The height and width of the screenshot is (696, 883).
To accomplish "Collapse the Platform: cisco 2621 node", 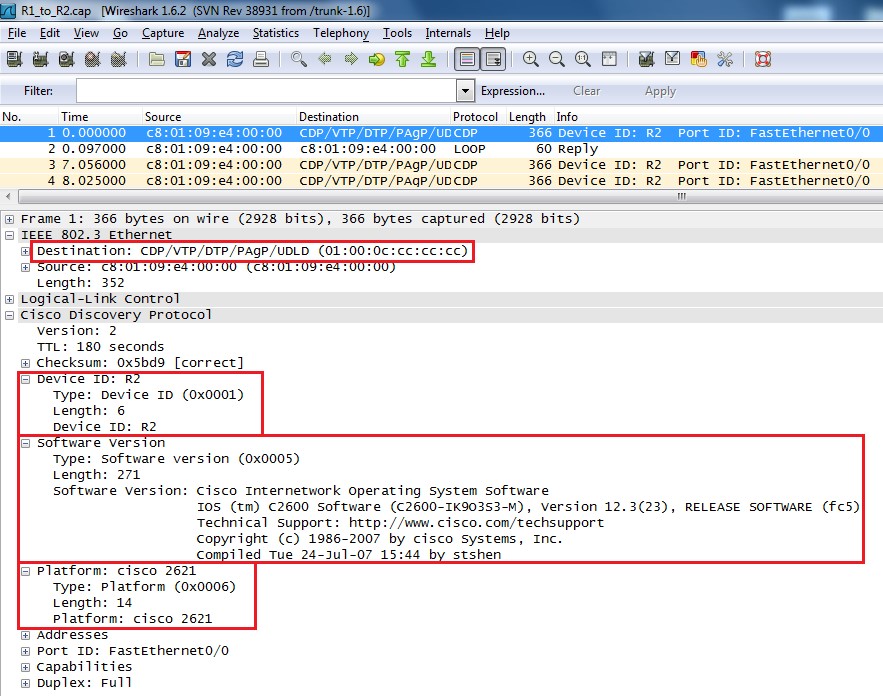I will 25,571.
